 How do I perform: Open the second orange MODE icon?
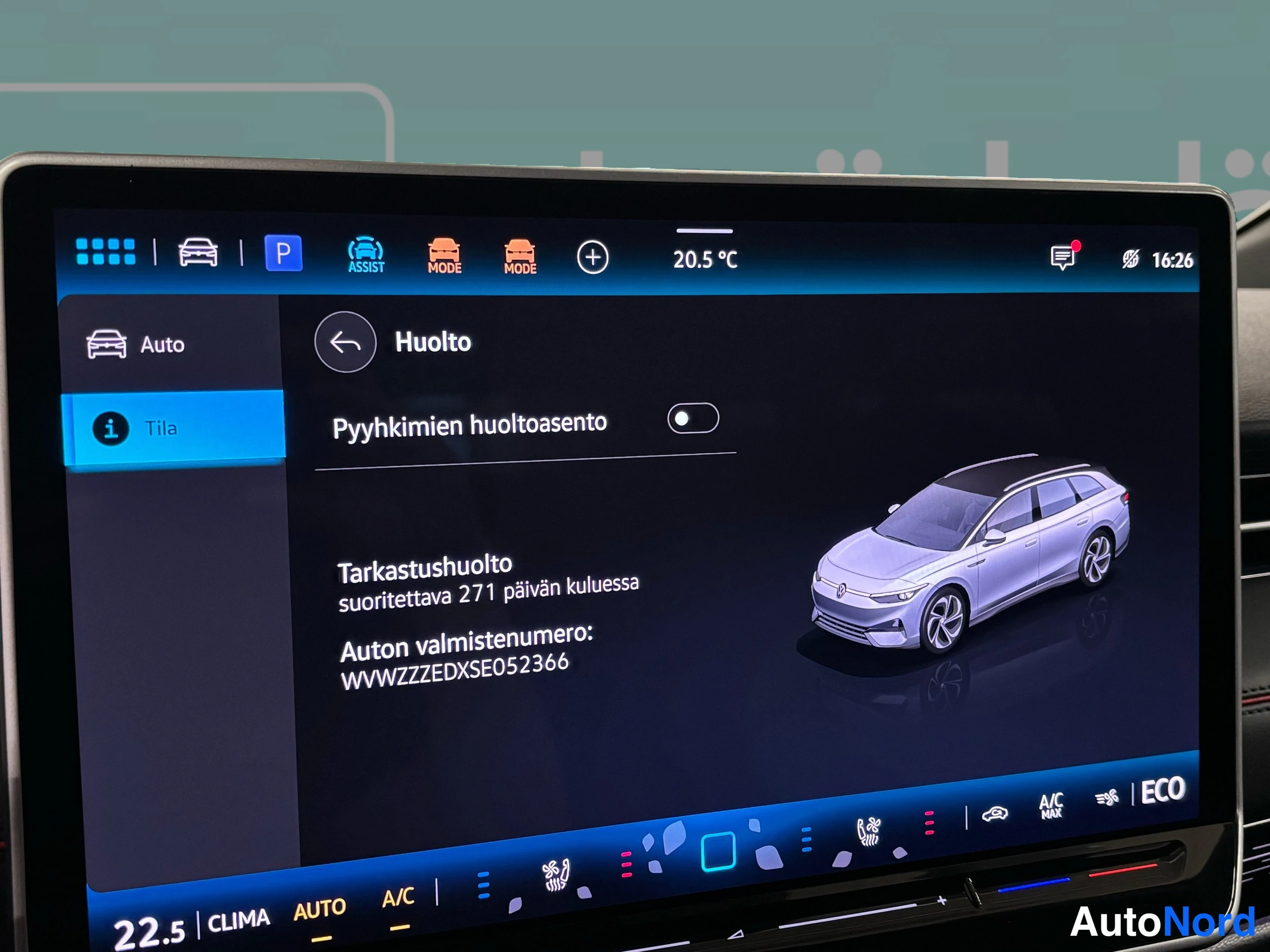[x=520, y=257]
